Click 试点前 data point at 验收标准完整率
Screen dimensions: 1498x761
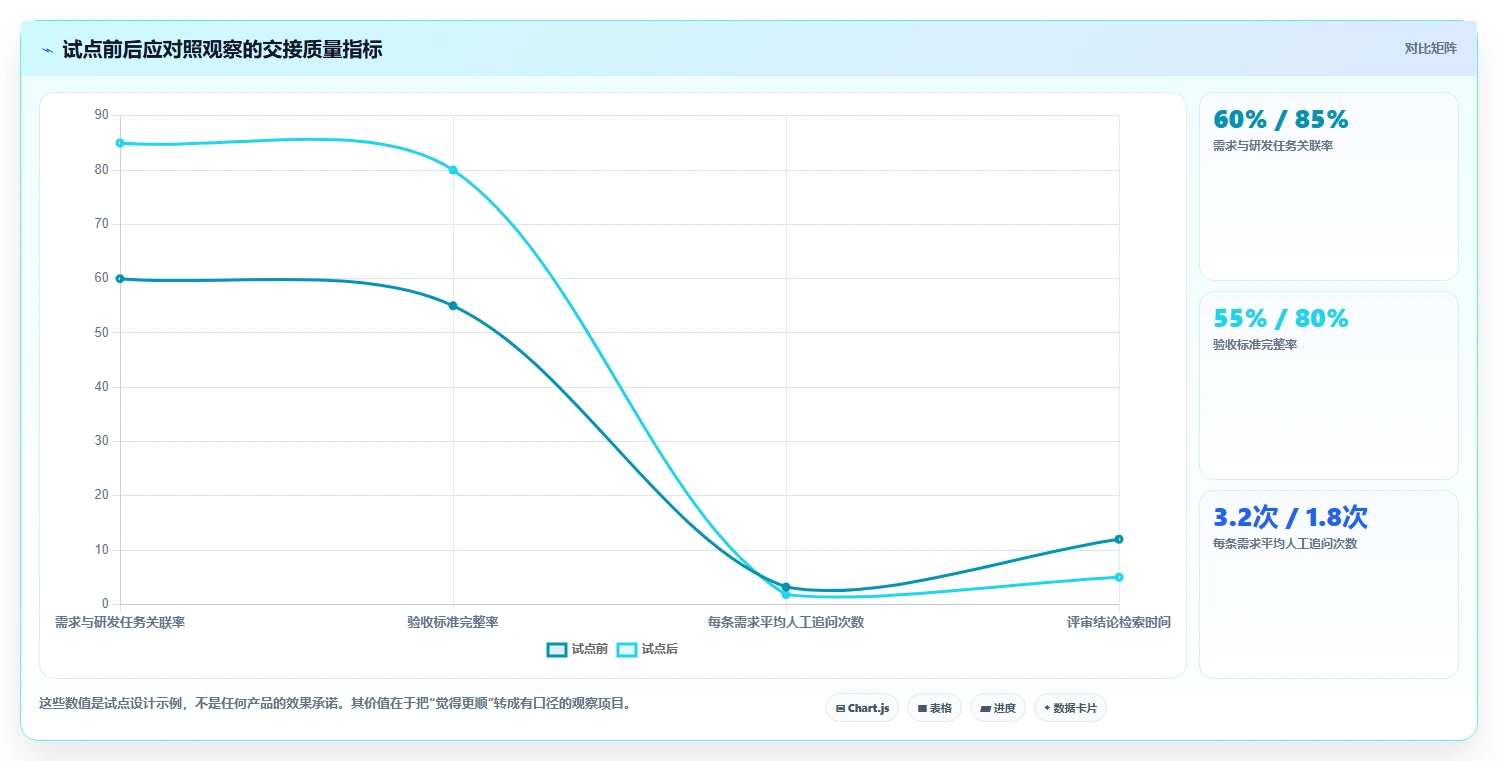pyautogui.click(x=453, y=306)
